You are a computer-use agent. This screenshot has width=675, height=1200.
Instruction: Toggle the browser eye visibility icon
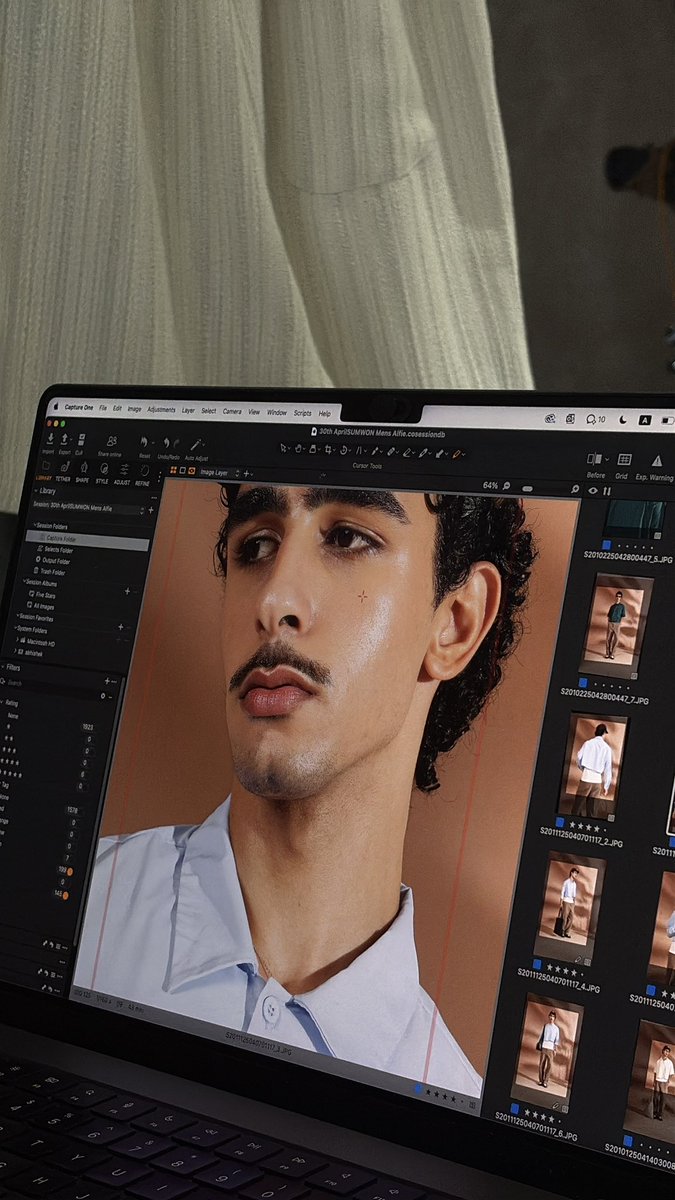tap(592, 491)
